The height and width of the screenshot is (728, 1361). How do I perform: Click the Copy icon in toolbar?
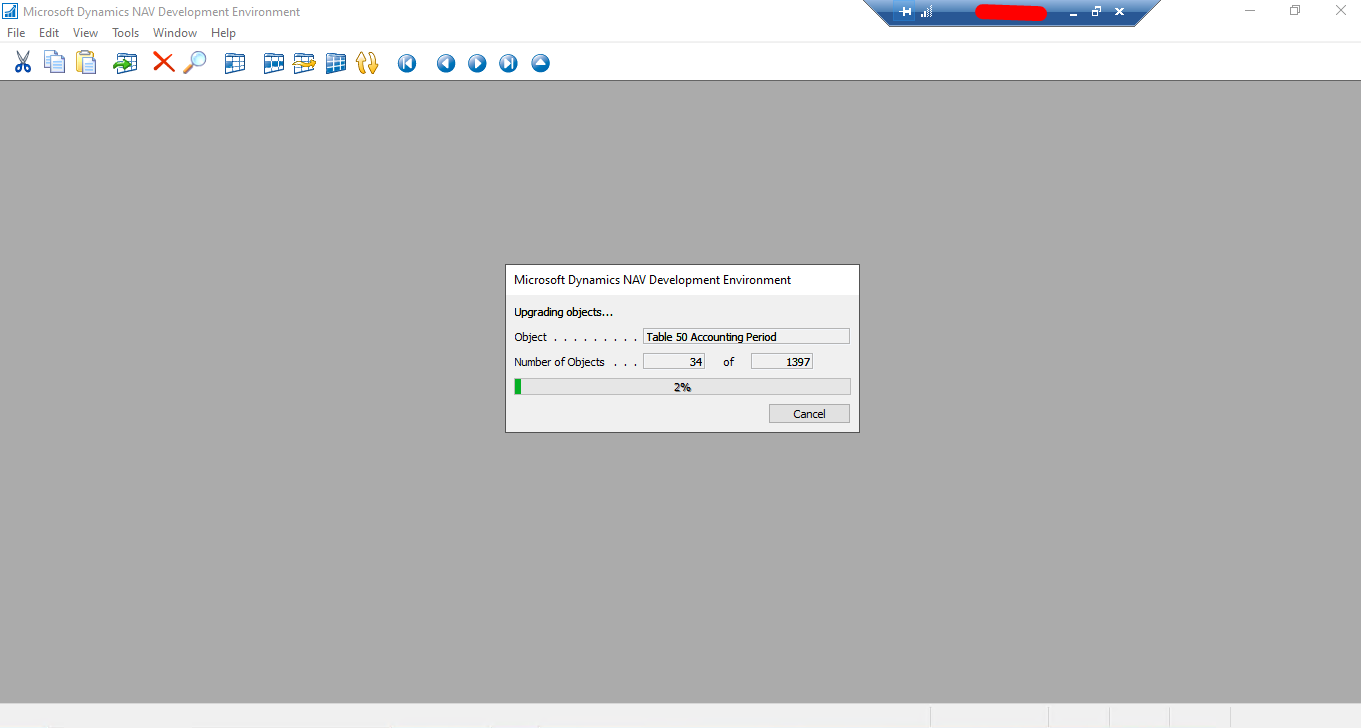(x=54, y=63)
